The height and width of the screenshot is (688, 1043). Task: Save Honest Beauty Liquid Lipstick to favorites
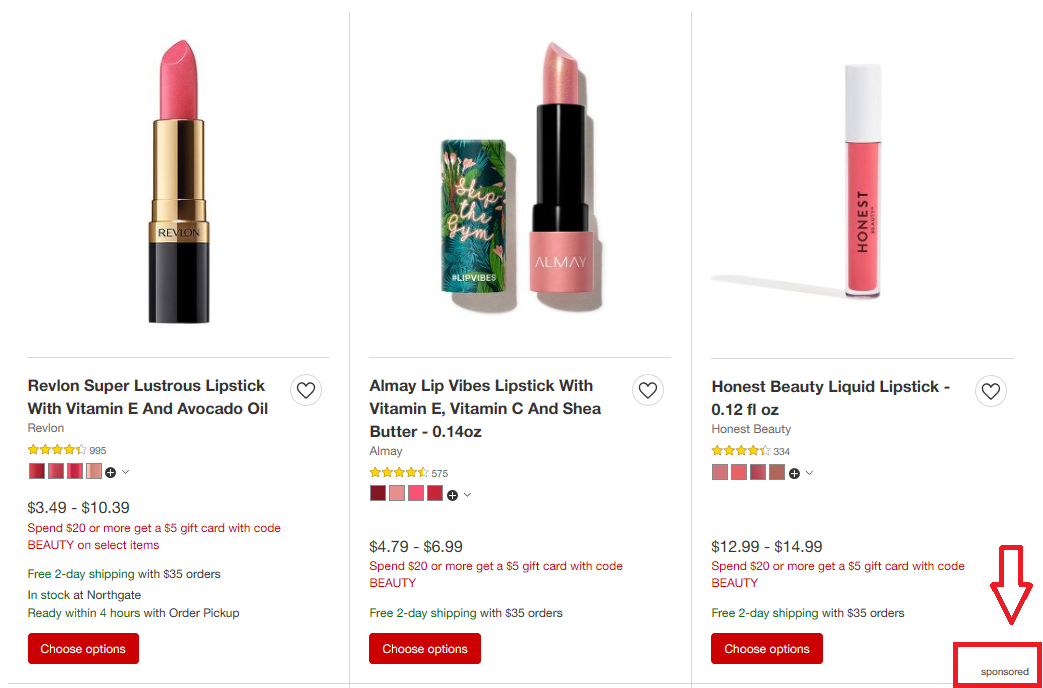(x=990, y=391)
